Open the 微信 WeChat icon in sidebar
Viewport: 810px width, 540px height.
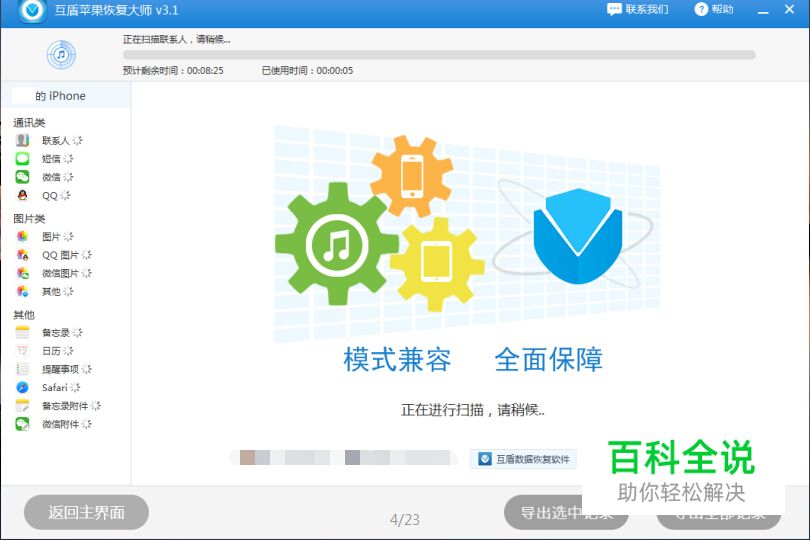(x=22, y=177)
